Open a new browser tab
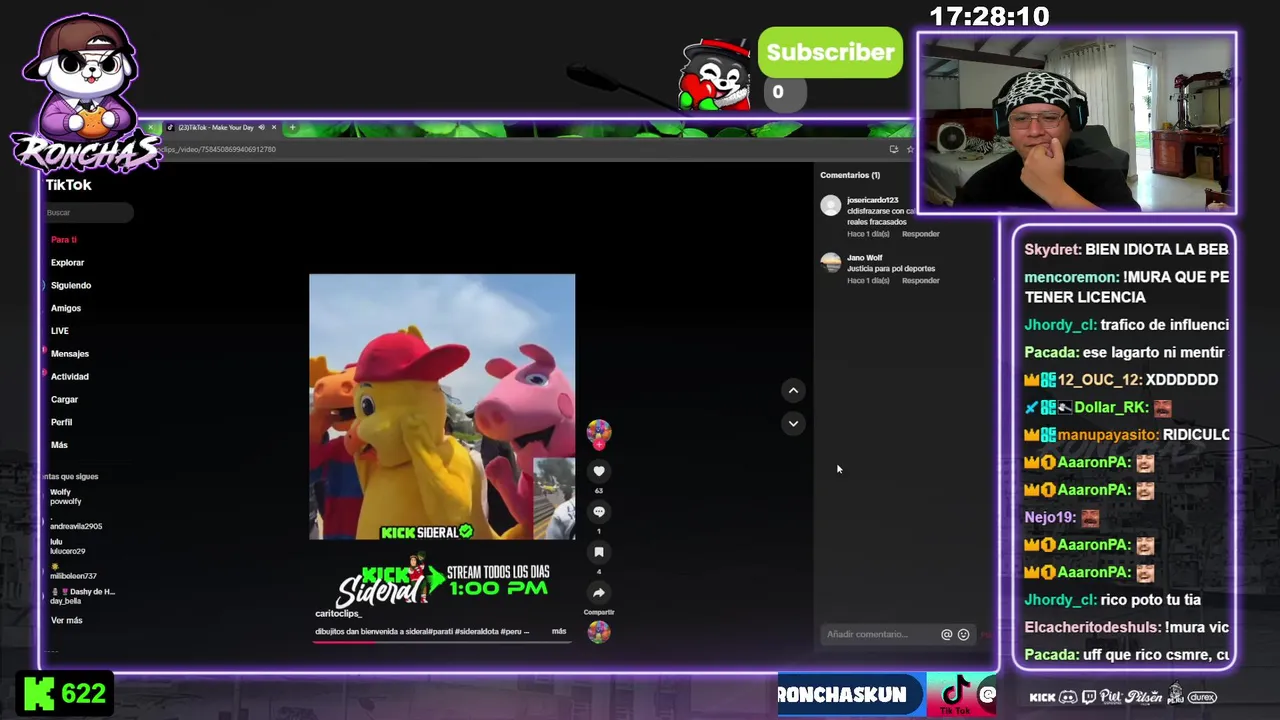The height and width of the screenshot is (720, 1280). pyautogui.click(x=292, y=127)
